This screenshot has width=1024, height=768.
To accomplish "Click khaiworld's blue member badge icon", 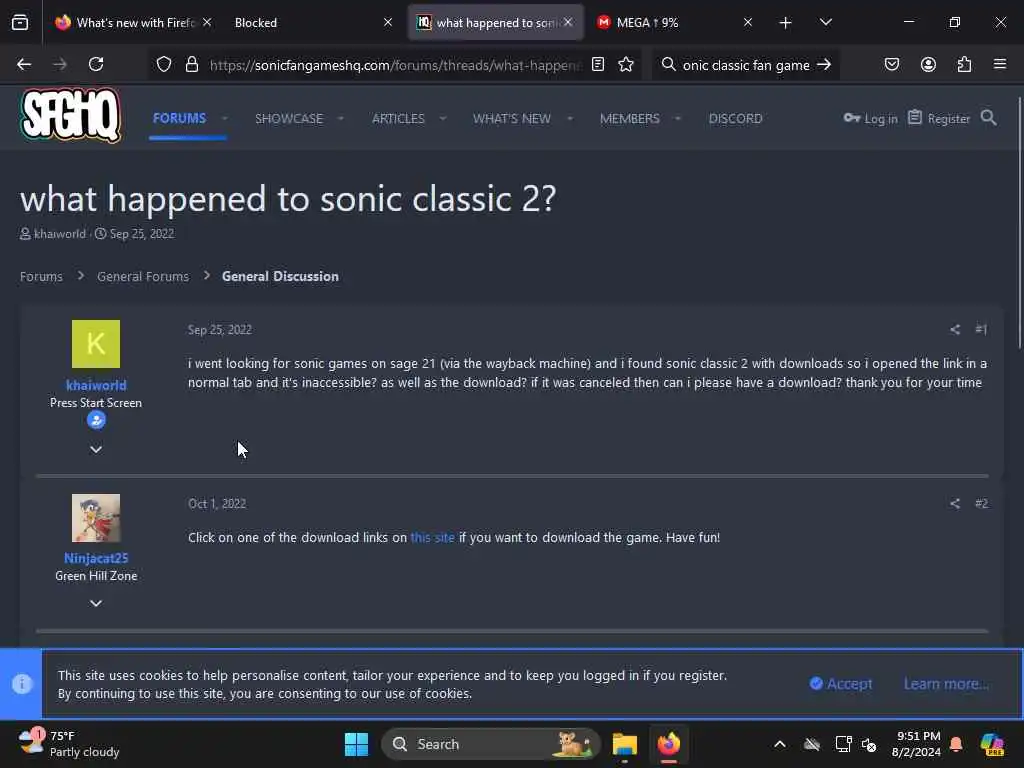I will pyautogui.click(x=96, y=421).
